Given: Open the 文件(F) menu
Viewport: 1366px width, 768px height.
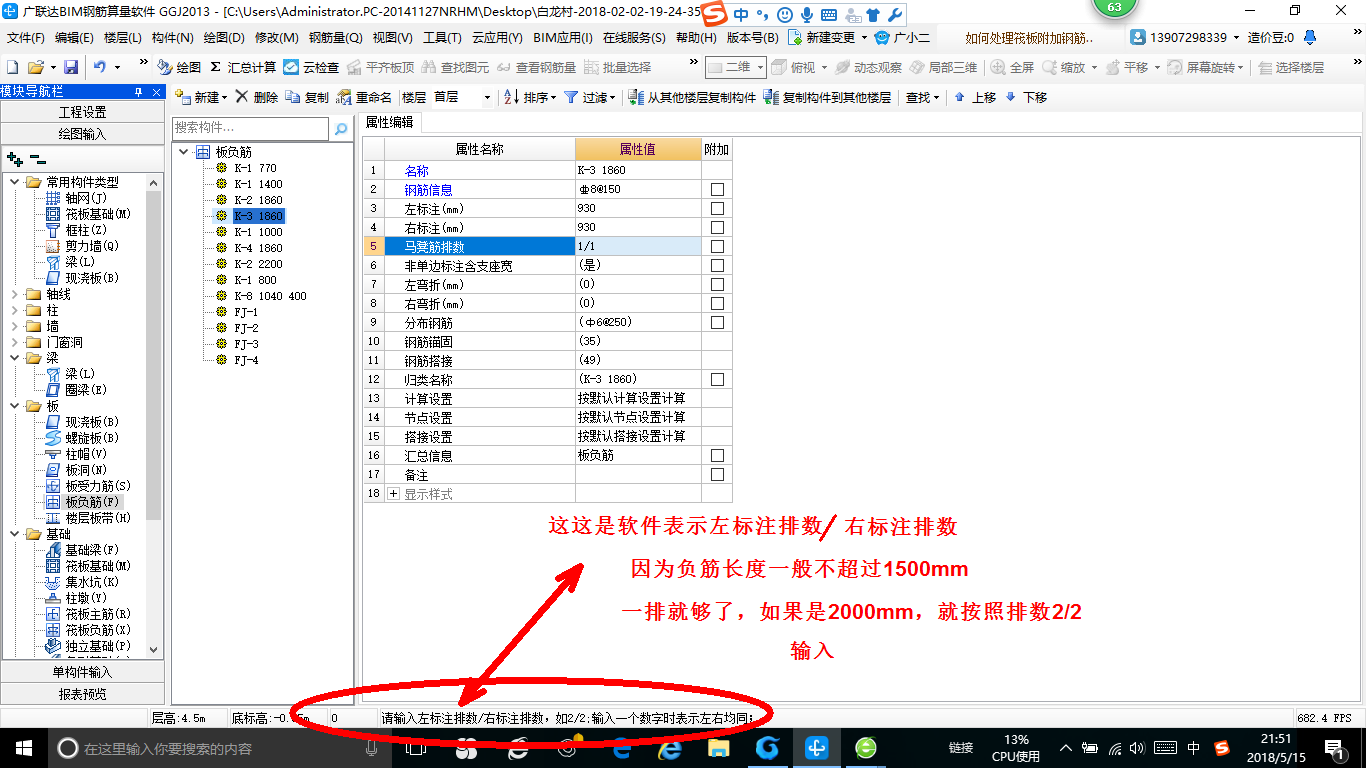Looking at the screenshot, I should (26, 38).
